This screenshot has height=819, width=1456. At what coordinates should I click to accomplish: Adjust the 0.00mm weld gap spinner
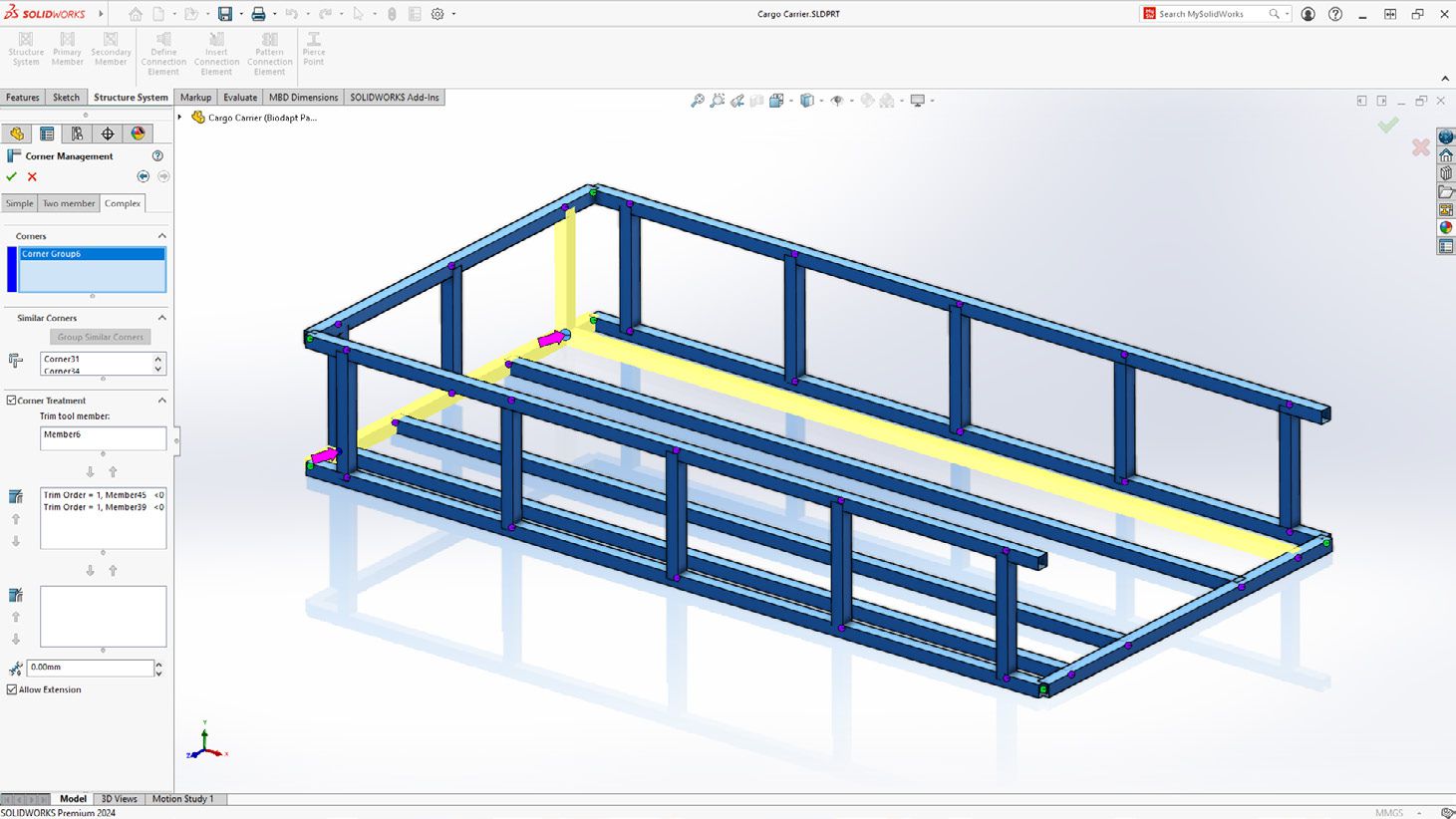coord(156,668)
